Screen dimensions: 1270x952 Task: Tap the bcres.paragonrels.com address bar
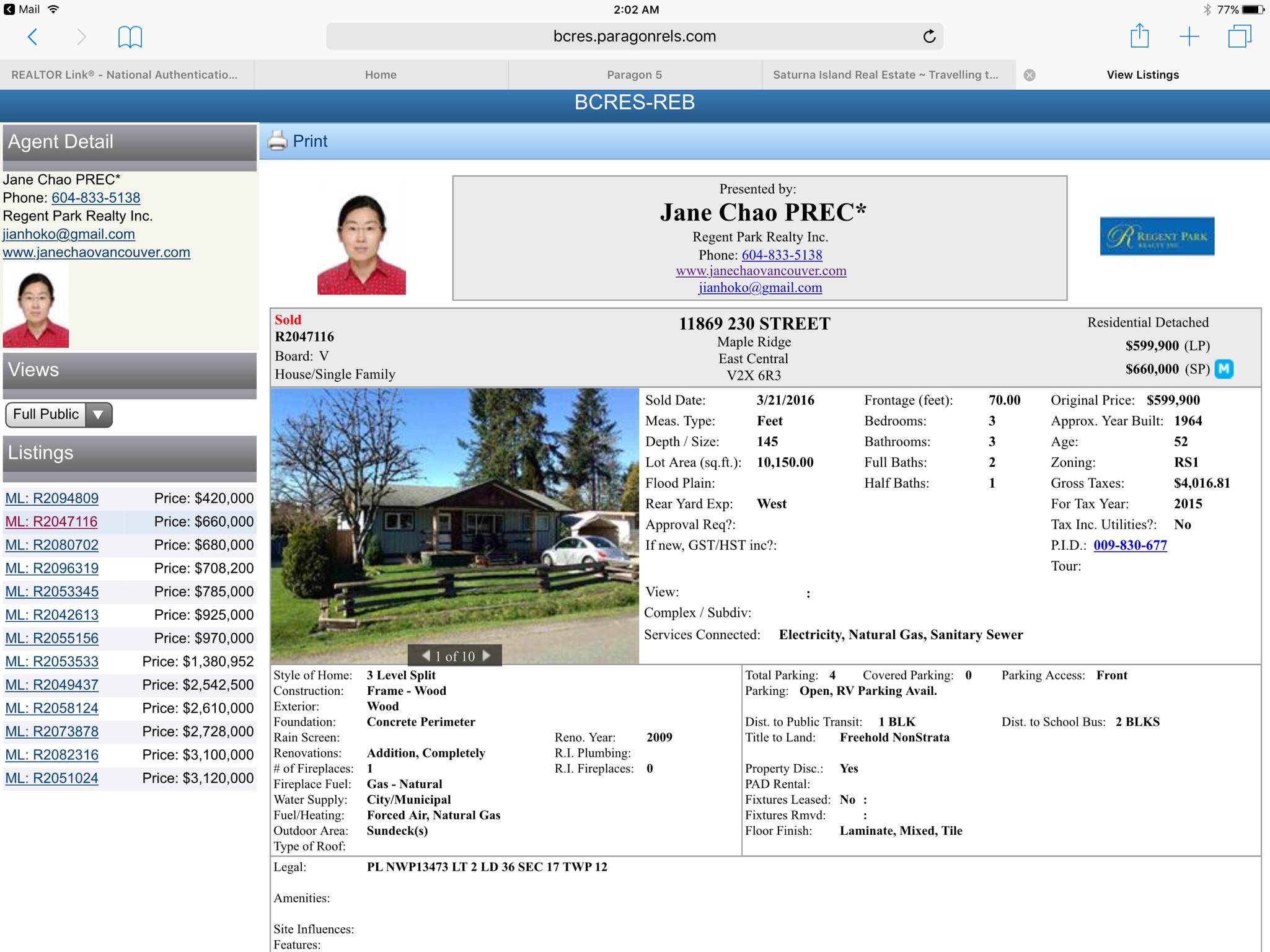point(634,37)
